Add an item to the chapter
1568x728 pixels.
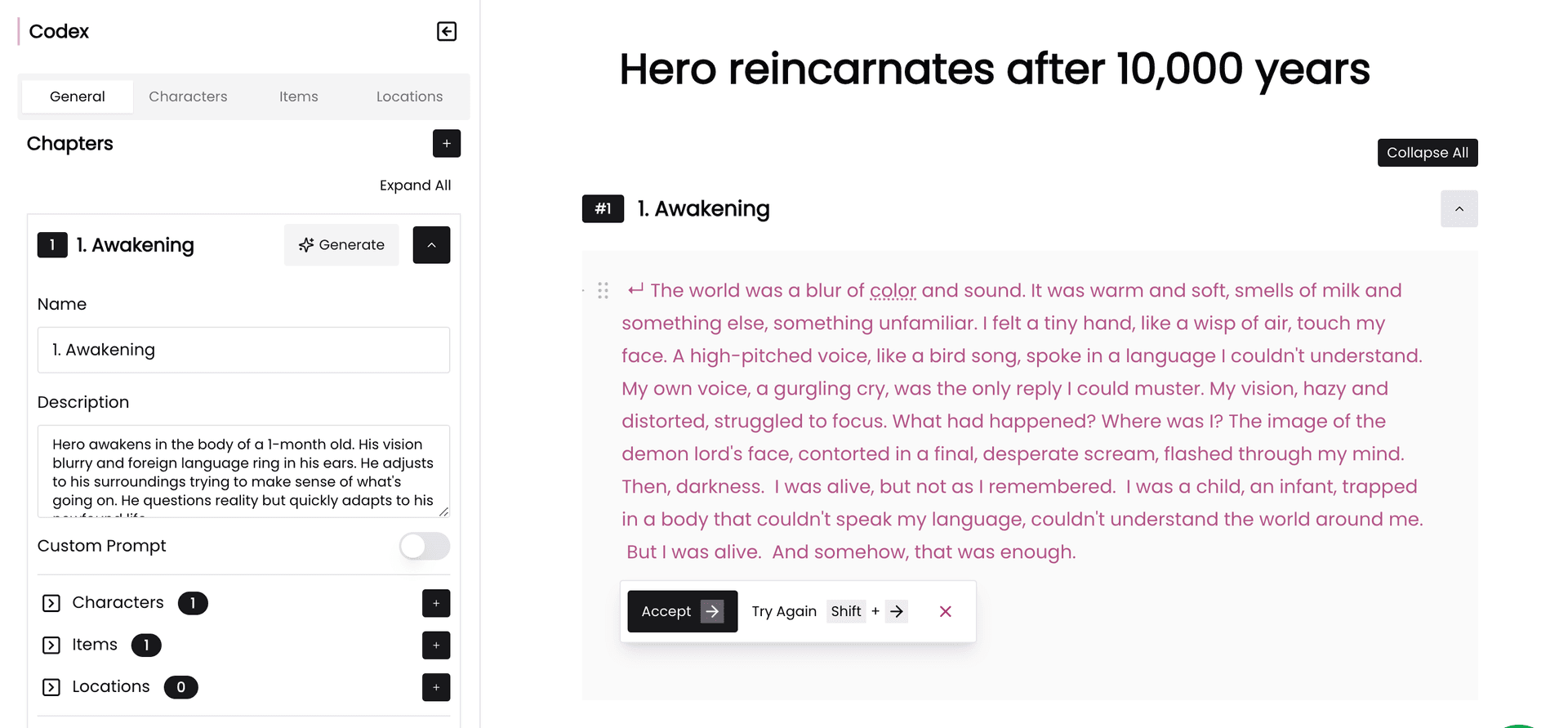click(x=436, y=645)
